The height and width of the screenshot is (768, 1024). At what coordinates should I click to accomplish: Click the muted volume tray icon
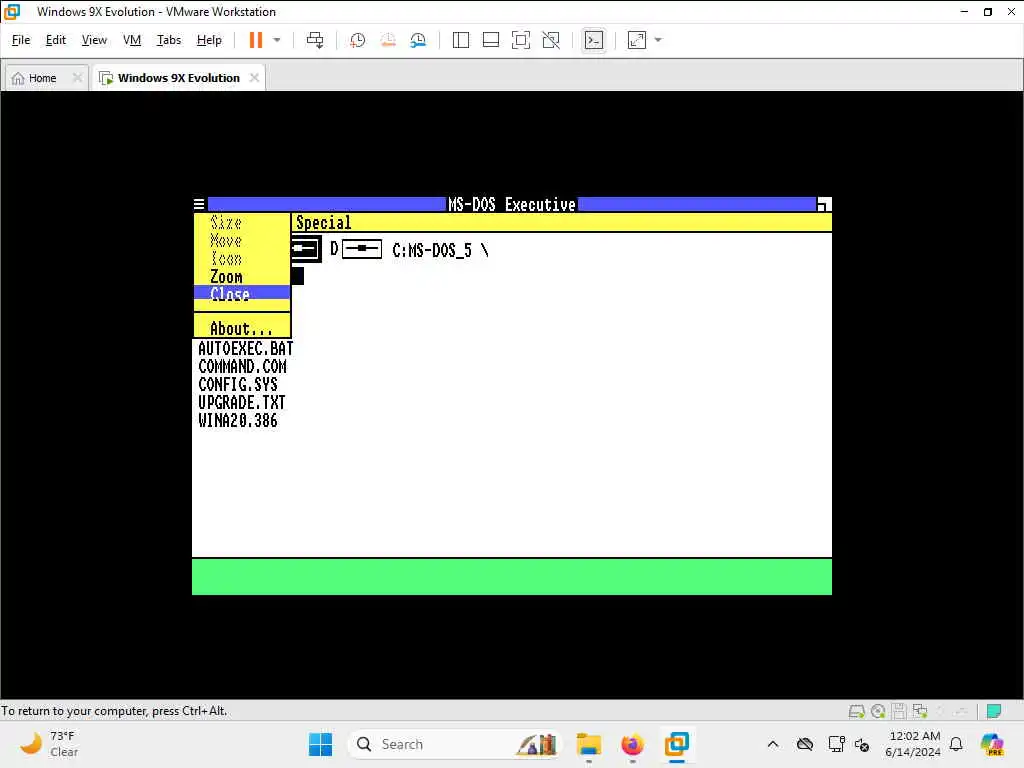tap(861, 744)
